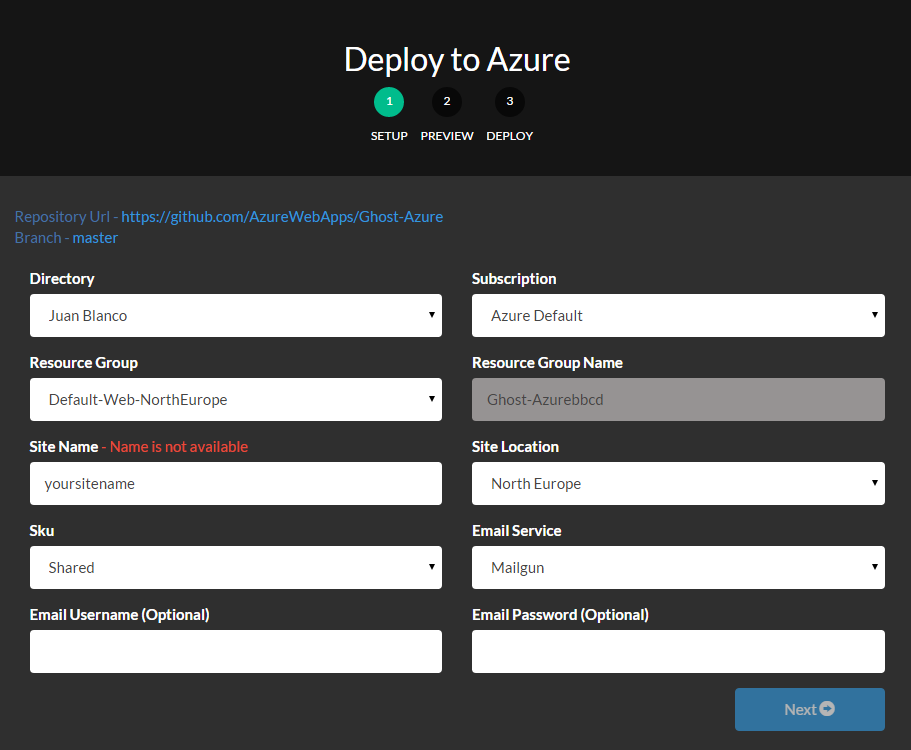Click the 'Repository Url -' label text
The height and width of the screenshot is (750, 911).
click(66, 217)
